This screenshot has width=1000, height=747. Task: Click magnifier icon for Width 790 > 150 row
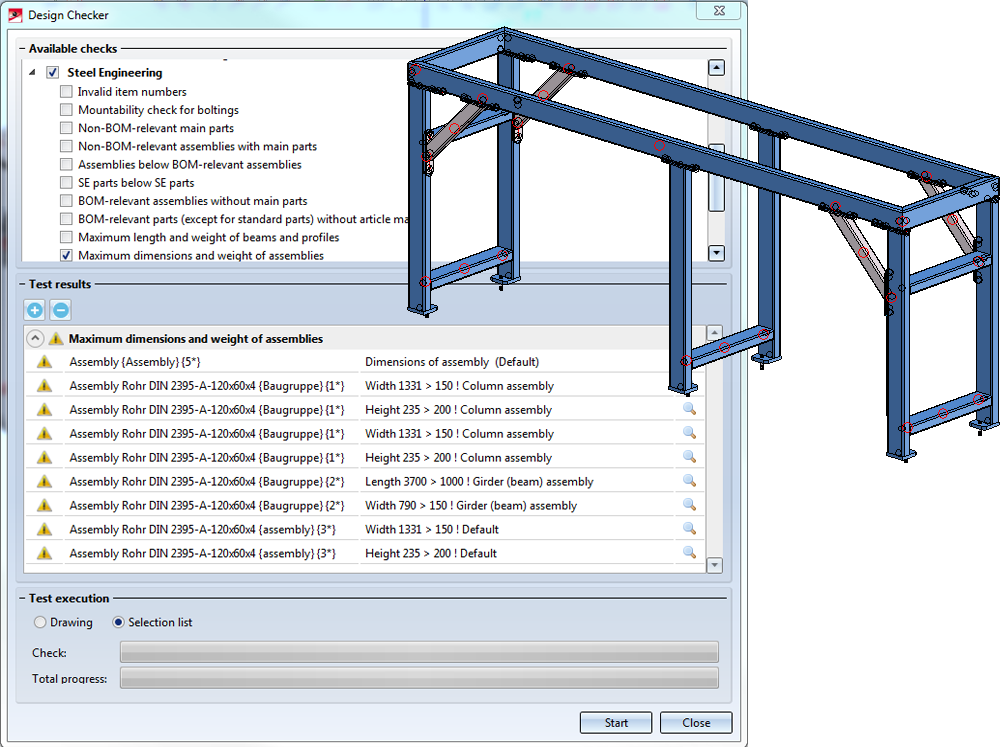[x=689, y=505]
